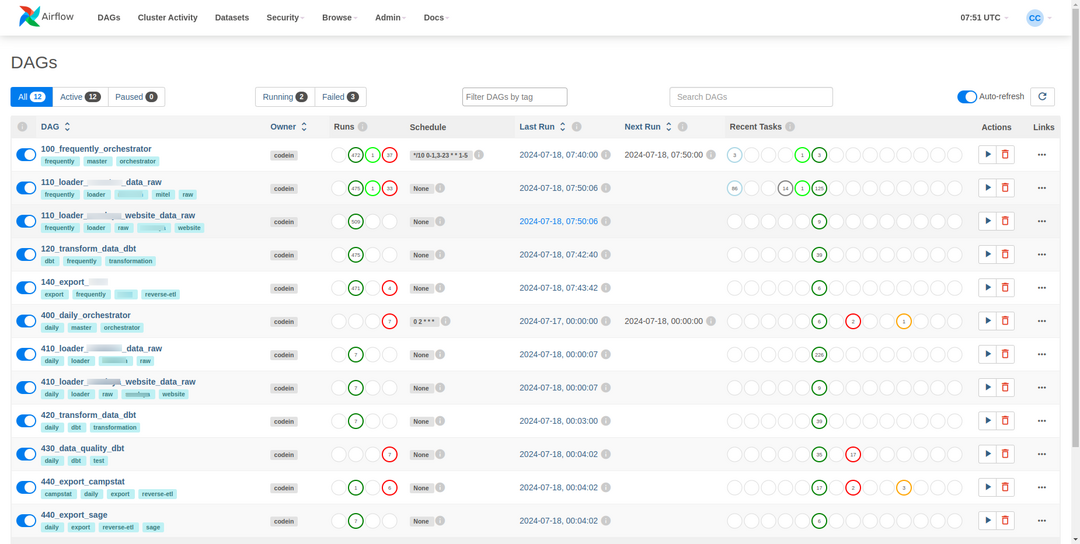
Task: Open the Security dropdown menu
Action: (285, 18)
